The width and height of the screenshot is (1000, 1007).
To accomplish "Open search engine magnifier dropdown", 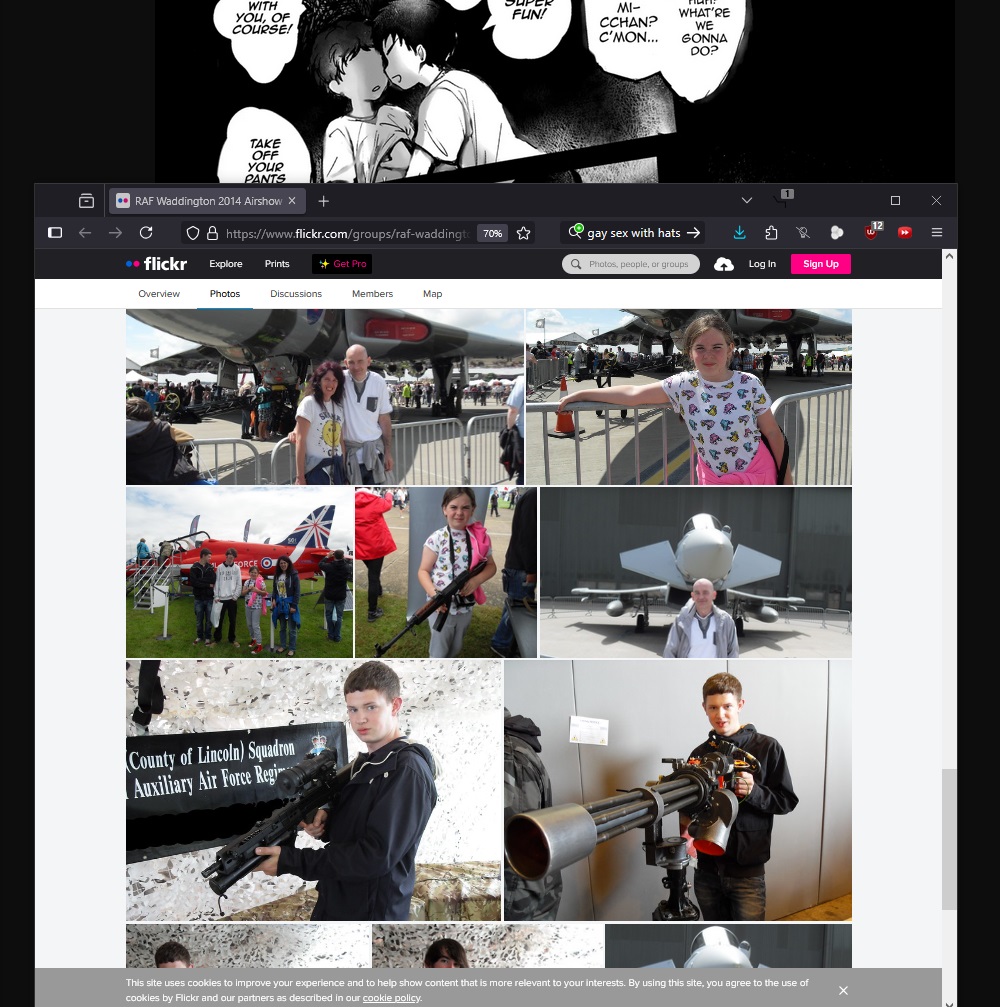I will coord(575,231).
